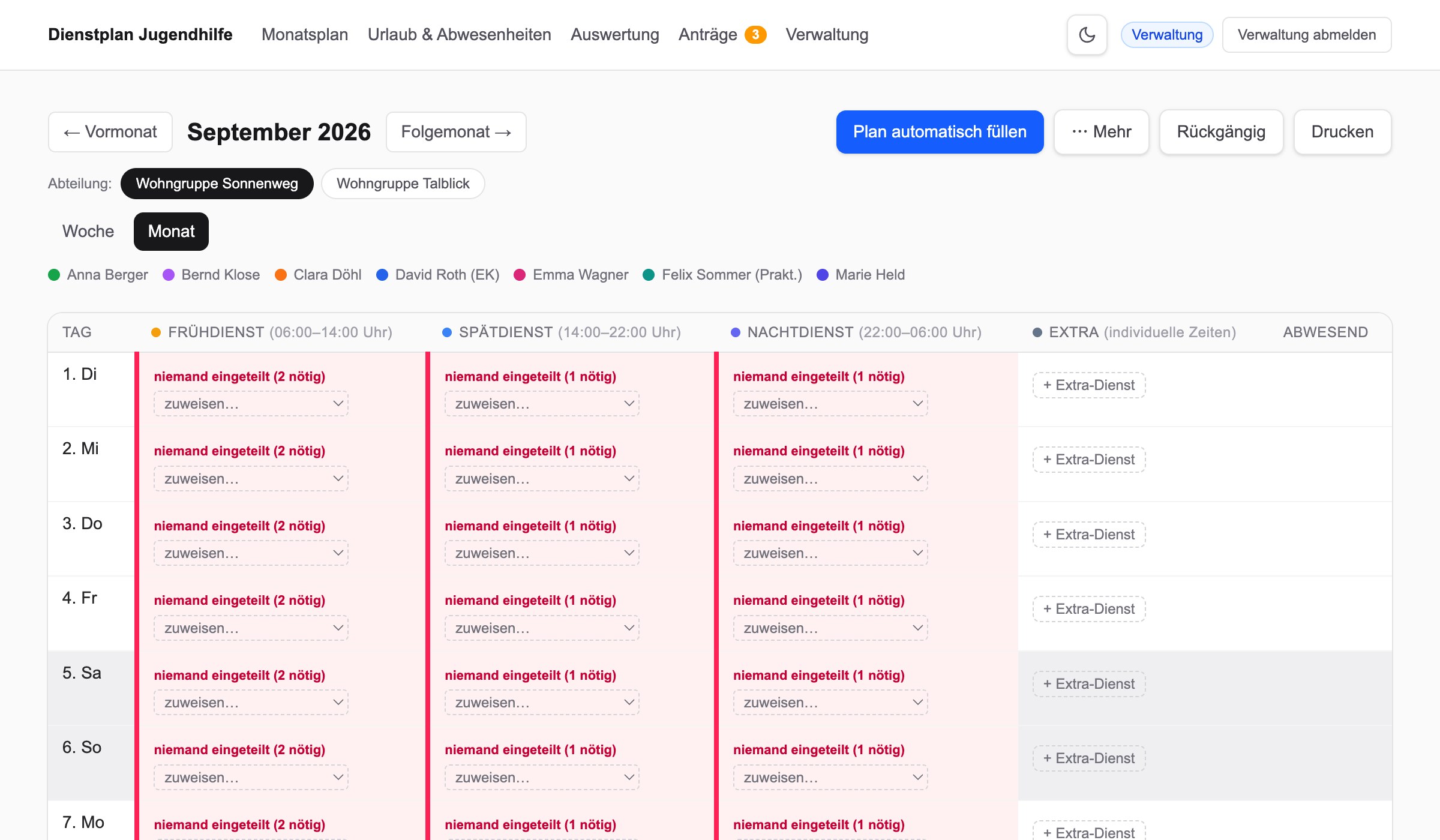The width and height of the screenshot is (1440, 840).
Task: Add Extra-Dienst for 5. Sa
Action: (1089, 684)
